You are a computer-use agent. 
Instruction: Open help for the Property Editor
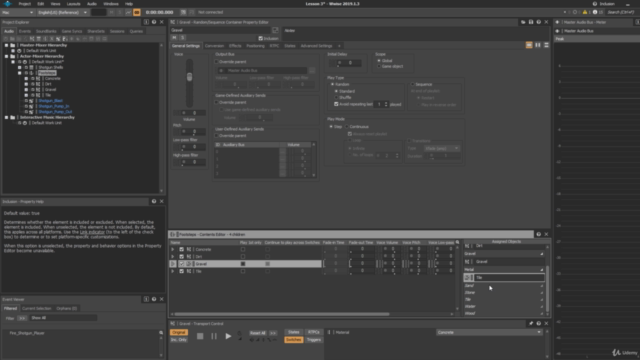coord(539,22)
